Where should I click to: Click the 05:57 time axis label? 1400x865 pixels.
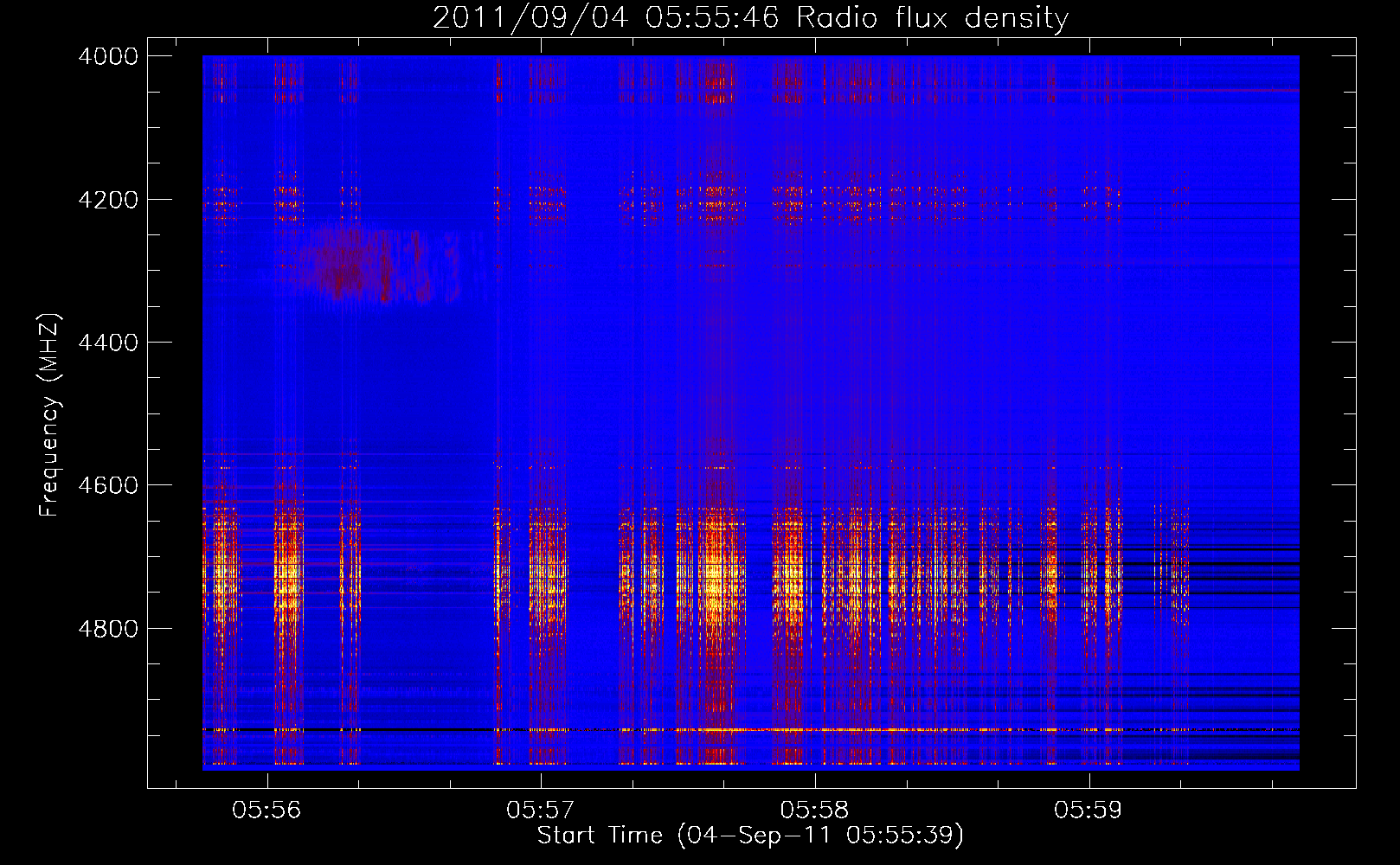[x=541, y=811]
